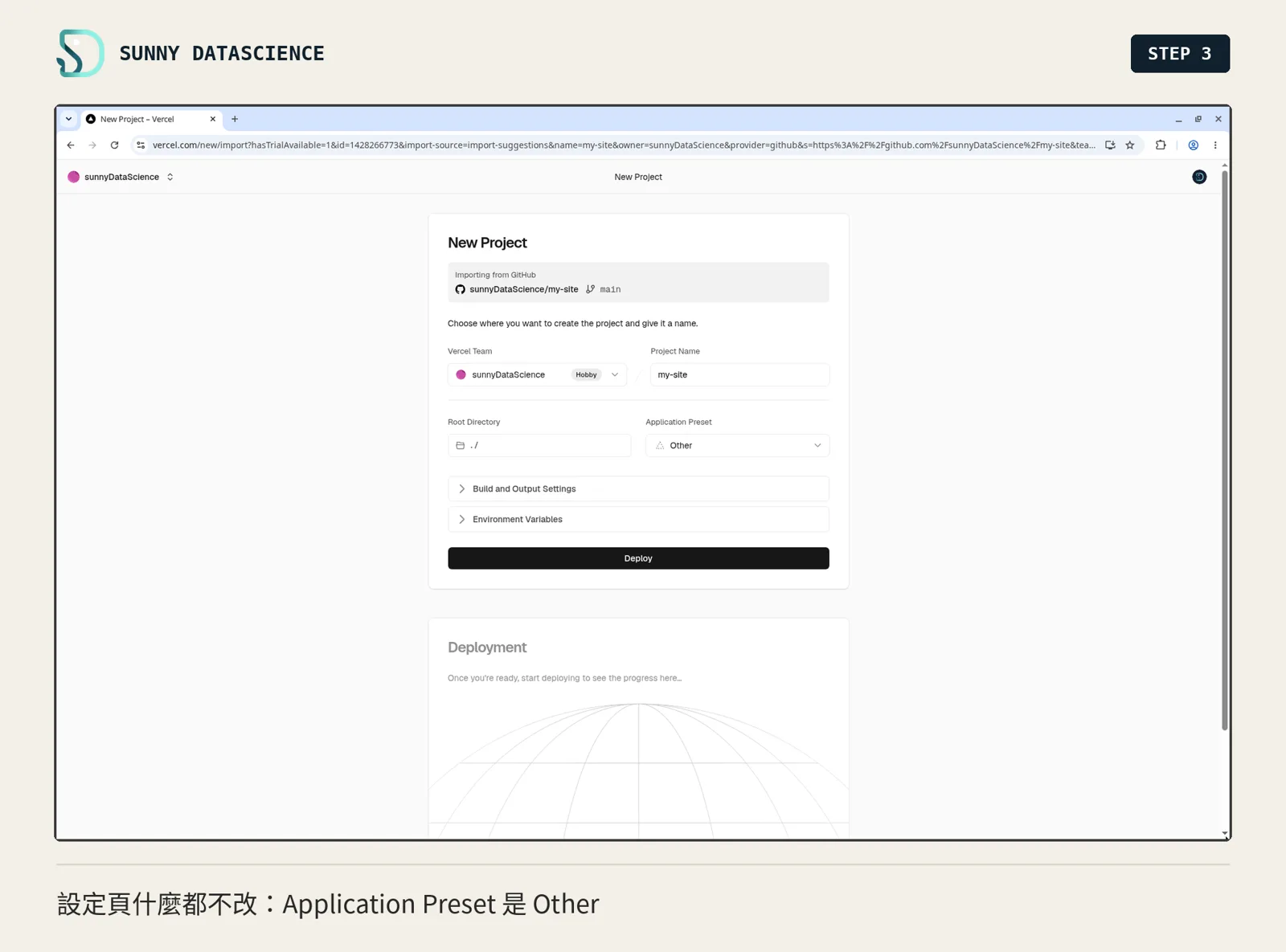The height and width of the screenshot is (952, 1286).
Task: Close the New Project – Vercel tab
Action: point(213,119)
